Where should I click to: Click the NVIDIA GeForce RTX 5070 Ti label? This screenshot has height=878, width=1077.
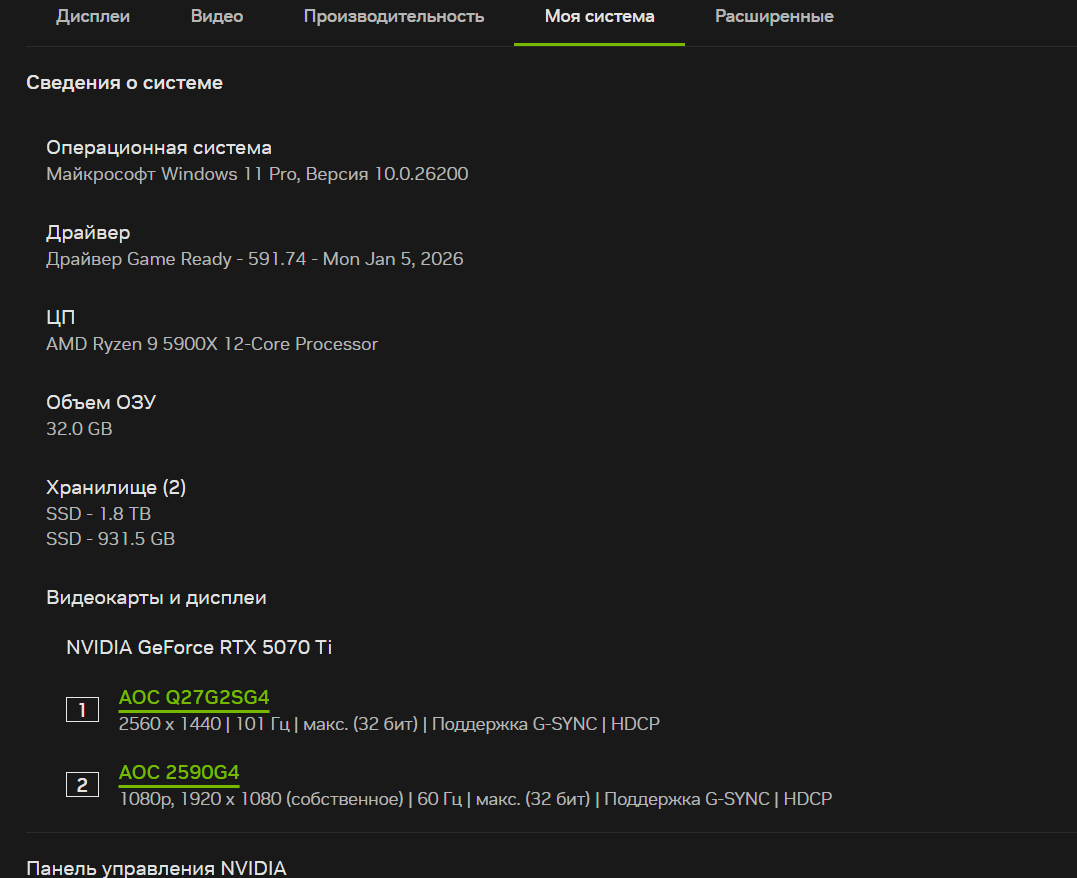[199, 648]
